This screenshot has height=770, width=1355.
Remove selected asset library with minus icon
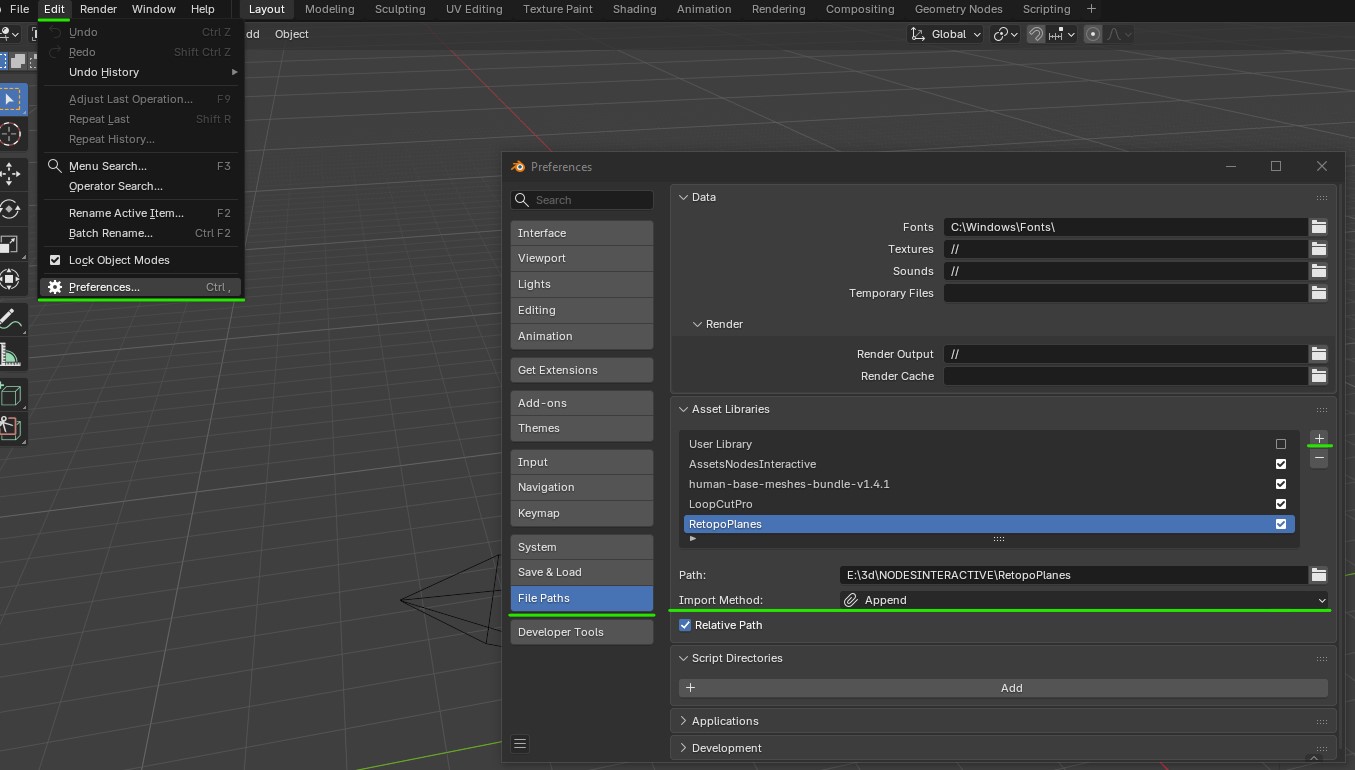click(x=1319, y=458)
